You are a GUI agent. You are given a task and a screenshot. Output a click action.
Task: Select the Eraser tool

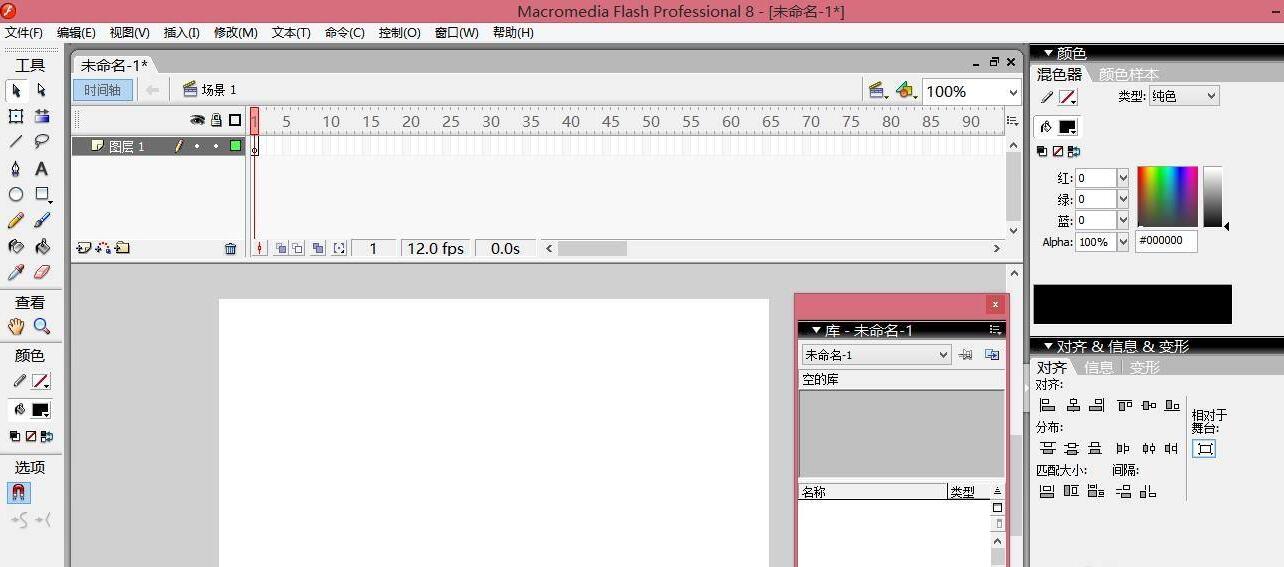click(42, 272)
